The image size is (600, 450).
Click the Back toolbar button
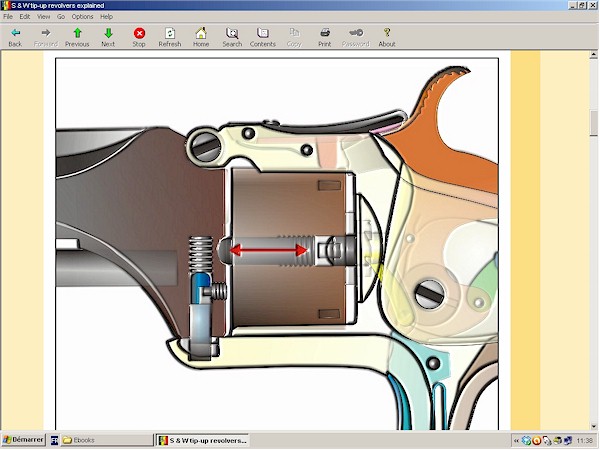click(15, 38)
